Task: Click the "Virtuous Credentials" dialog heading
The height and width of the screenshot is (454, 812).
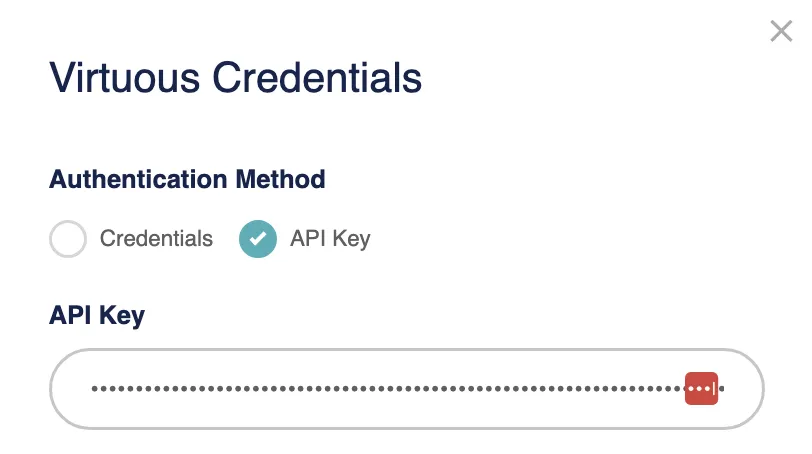Action: point(235,78)
